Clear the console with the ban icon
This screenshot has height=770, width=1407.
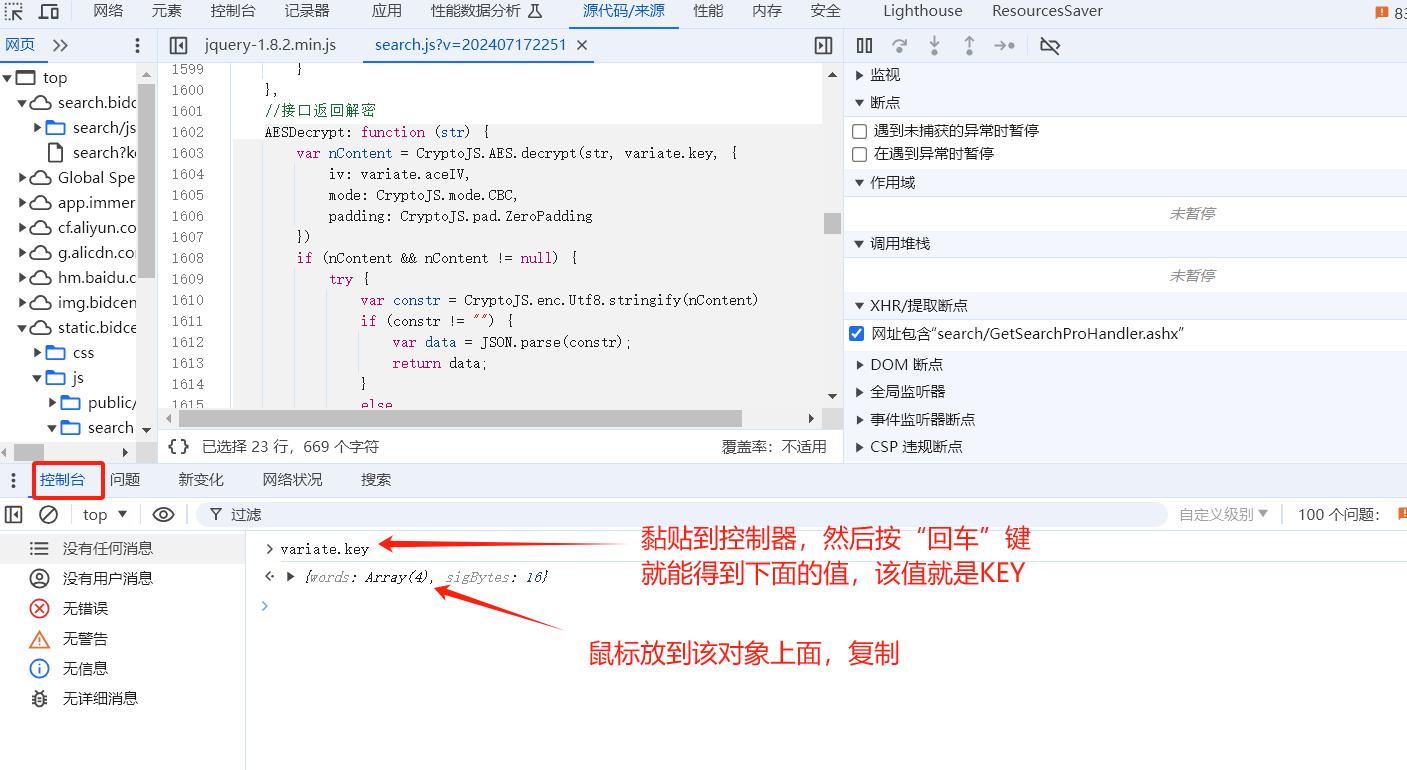48,514
